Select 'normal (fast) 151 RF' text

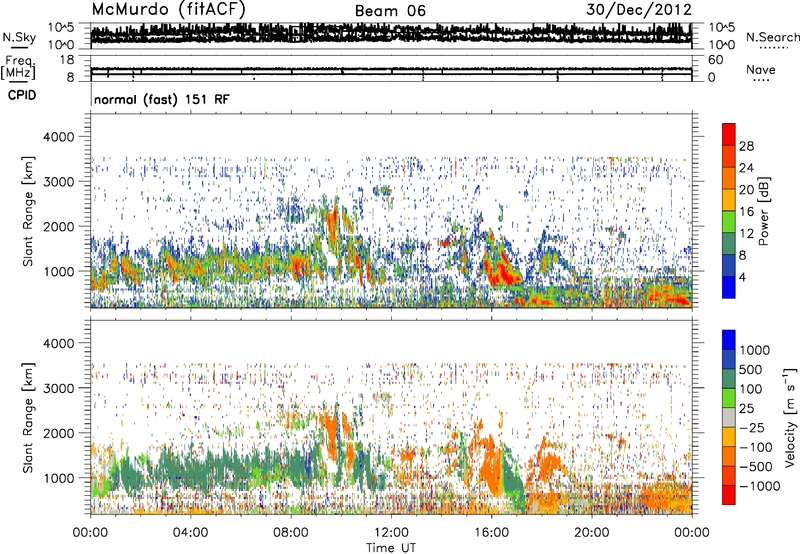click(162, 99)
